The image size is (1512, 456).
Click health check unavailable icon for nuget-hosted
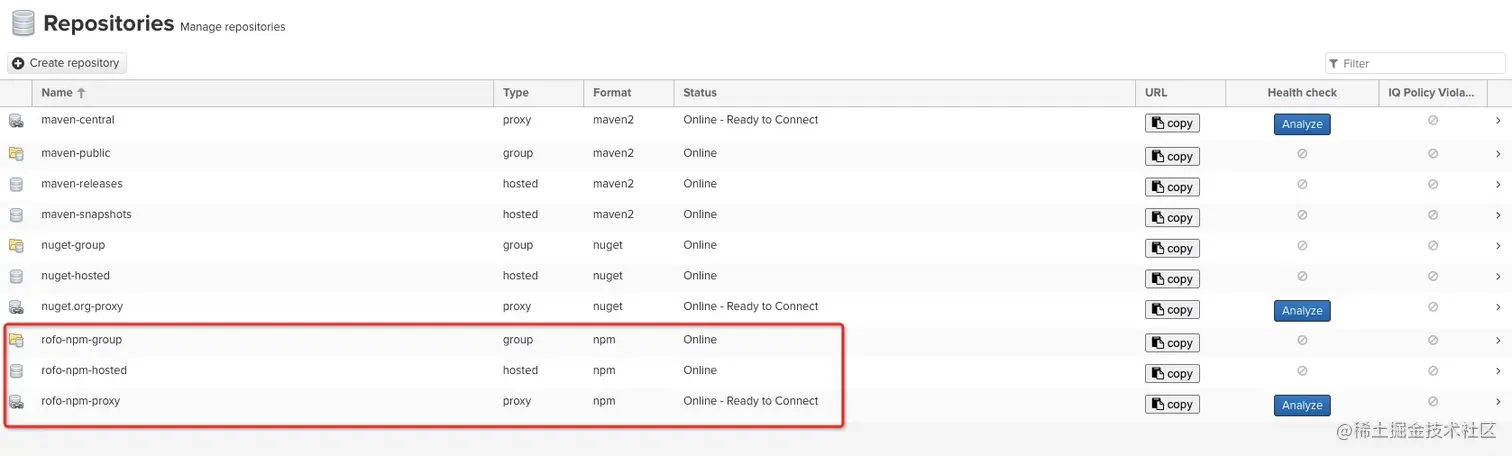click(x=1302, y=276)
